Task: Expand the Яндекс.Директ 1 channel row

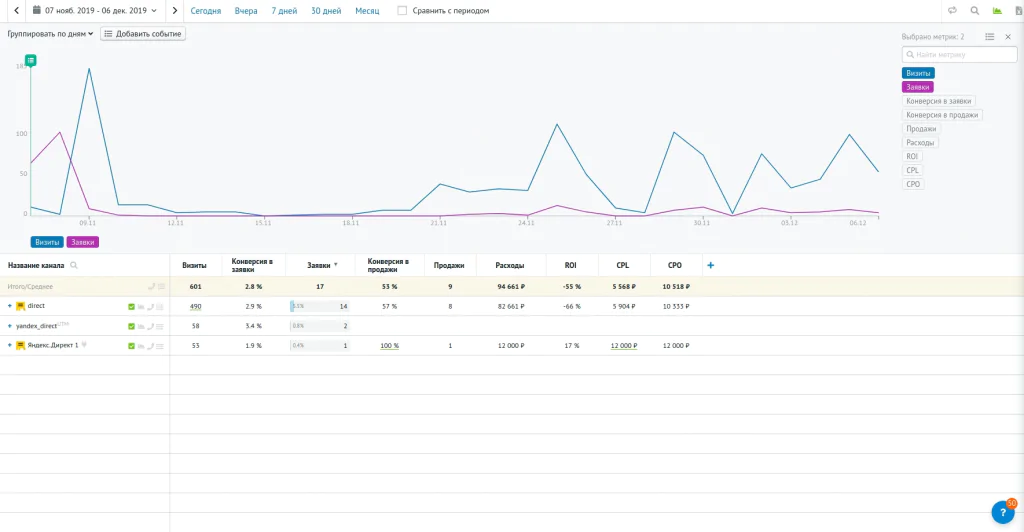Action: click(10, 345)
